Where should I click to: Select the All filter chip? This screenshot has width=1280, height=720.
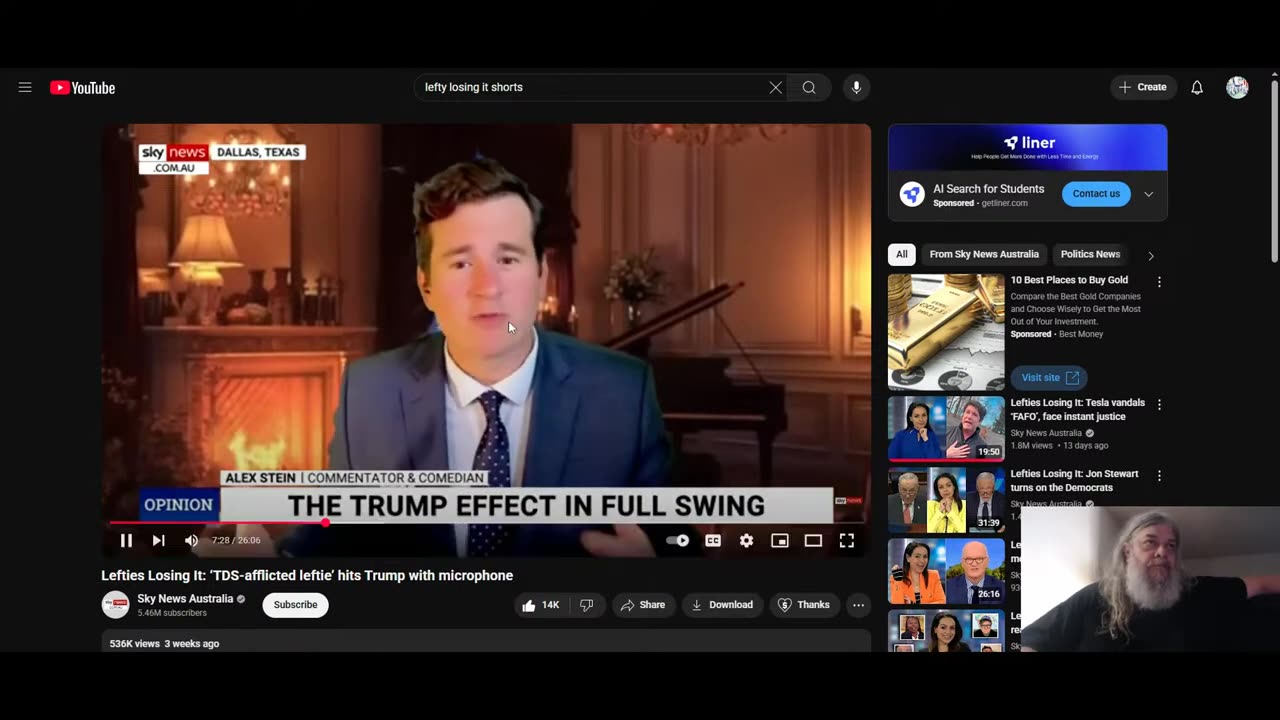pos(902,254)
